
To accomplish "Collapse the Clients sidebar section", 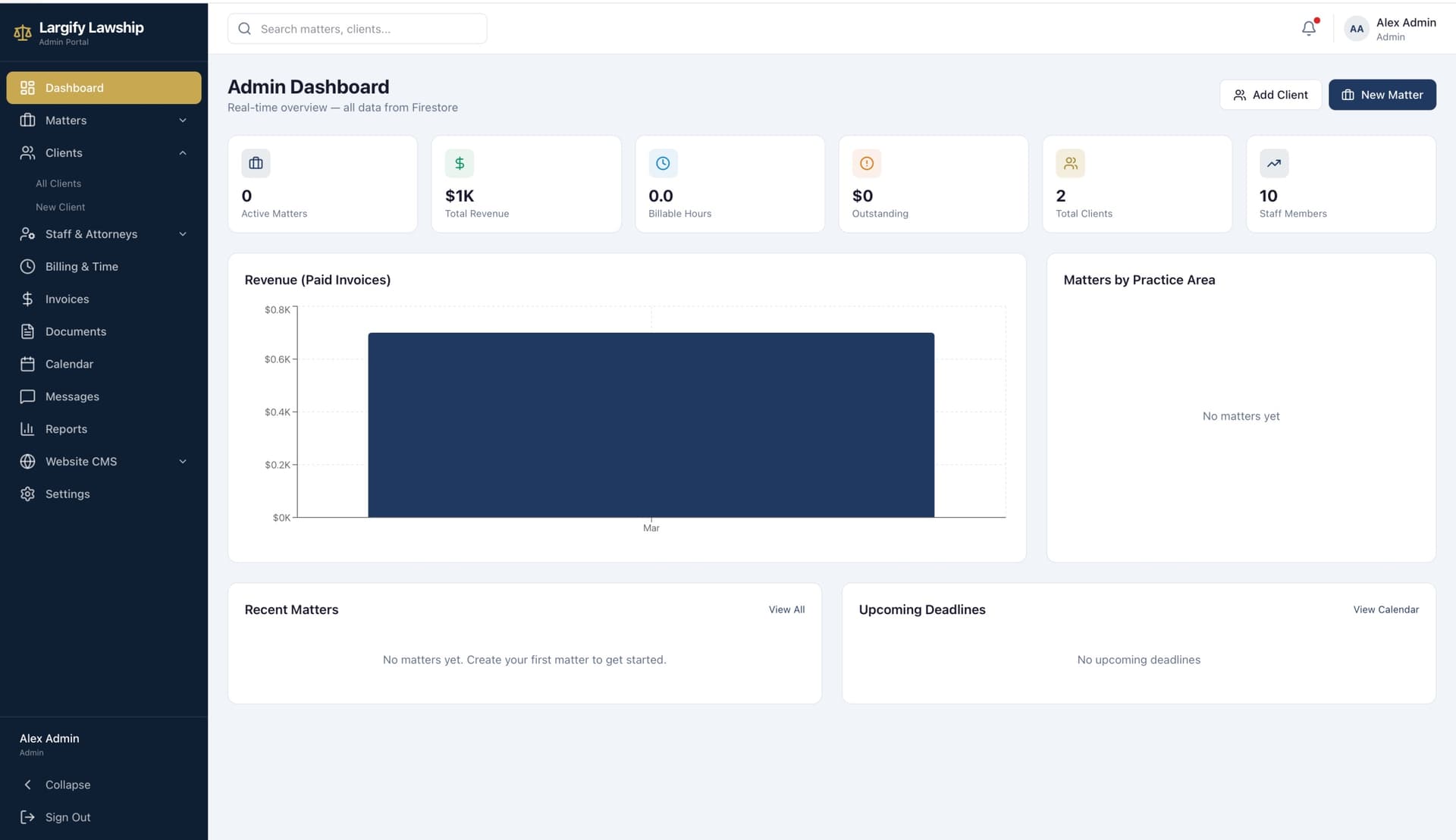I will coord(182,152).
